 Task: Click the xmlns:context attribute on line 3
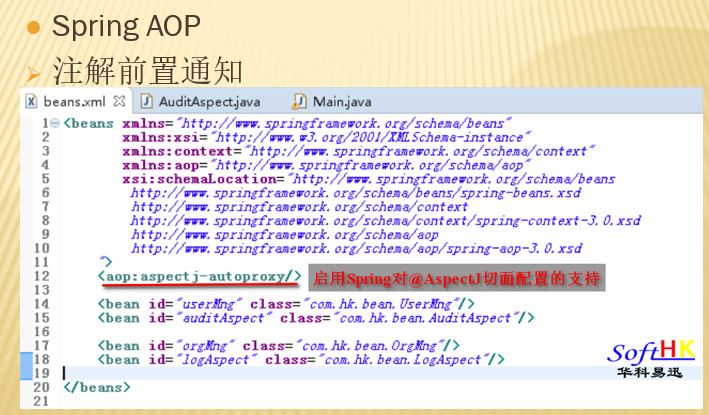(358, 151)
